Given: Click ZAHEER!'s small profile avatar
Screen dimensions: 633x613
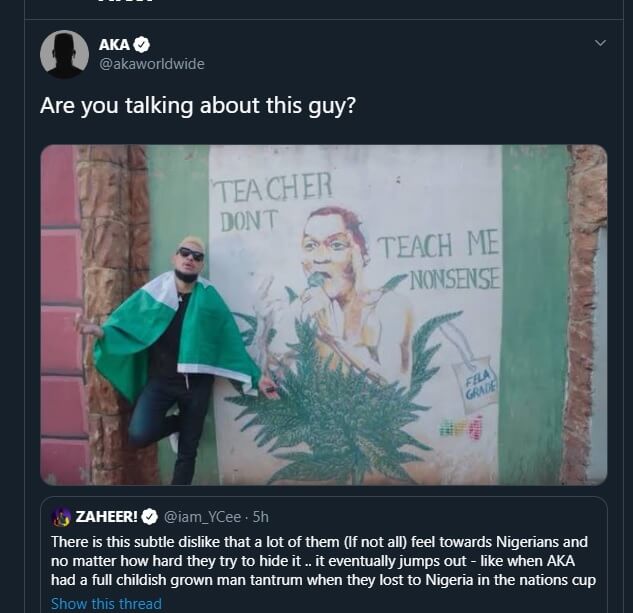Looking at the screenshot, I should (x=61, y=517).
